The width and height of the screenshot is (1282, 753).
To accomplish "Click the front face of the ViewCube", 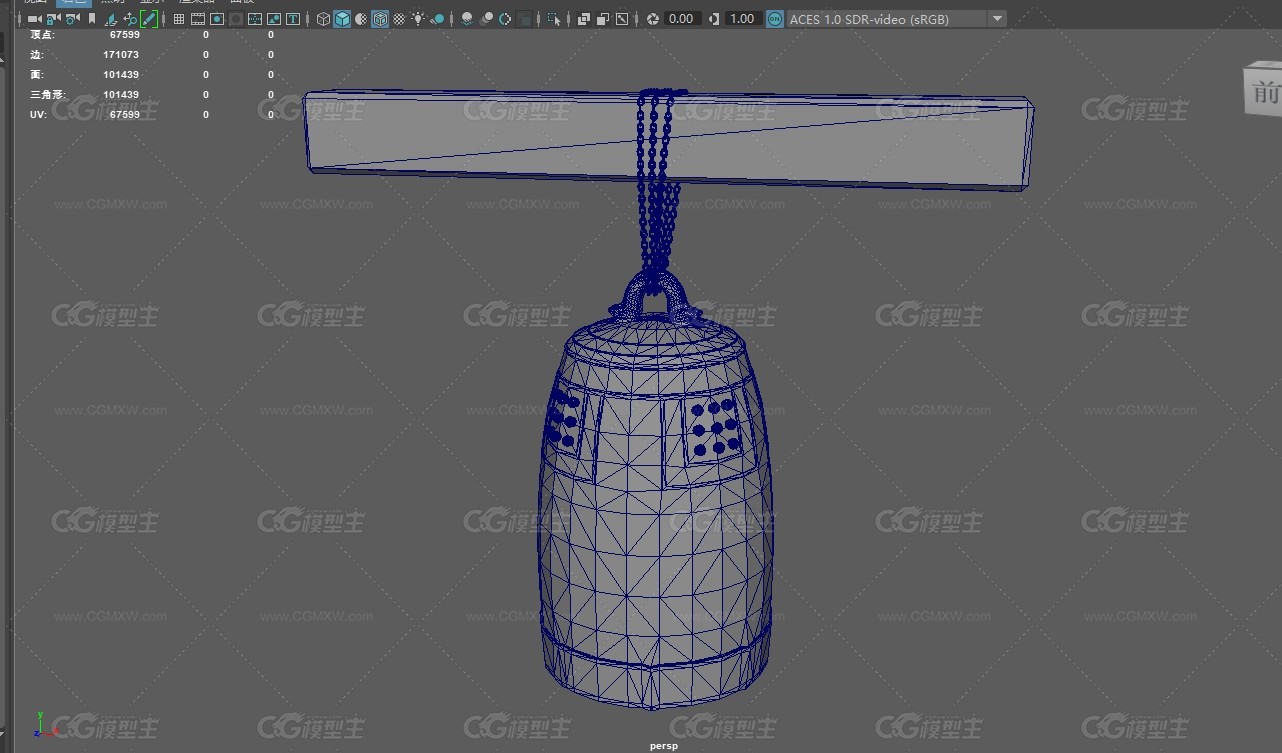I will (1264, 93).
